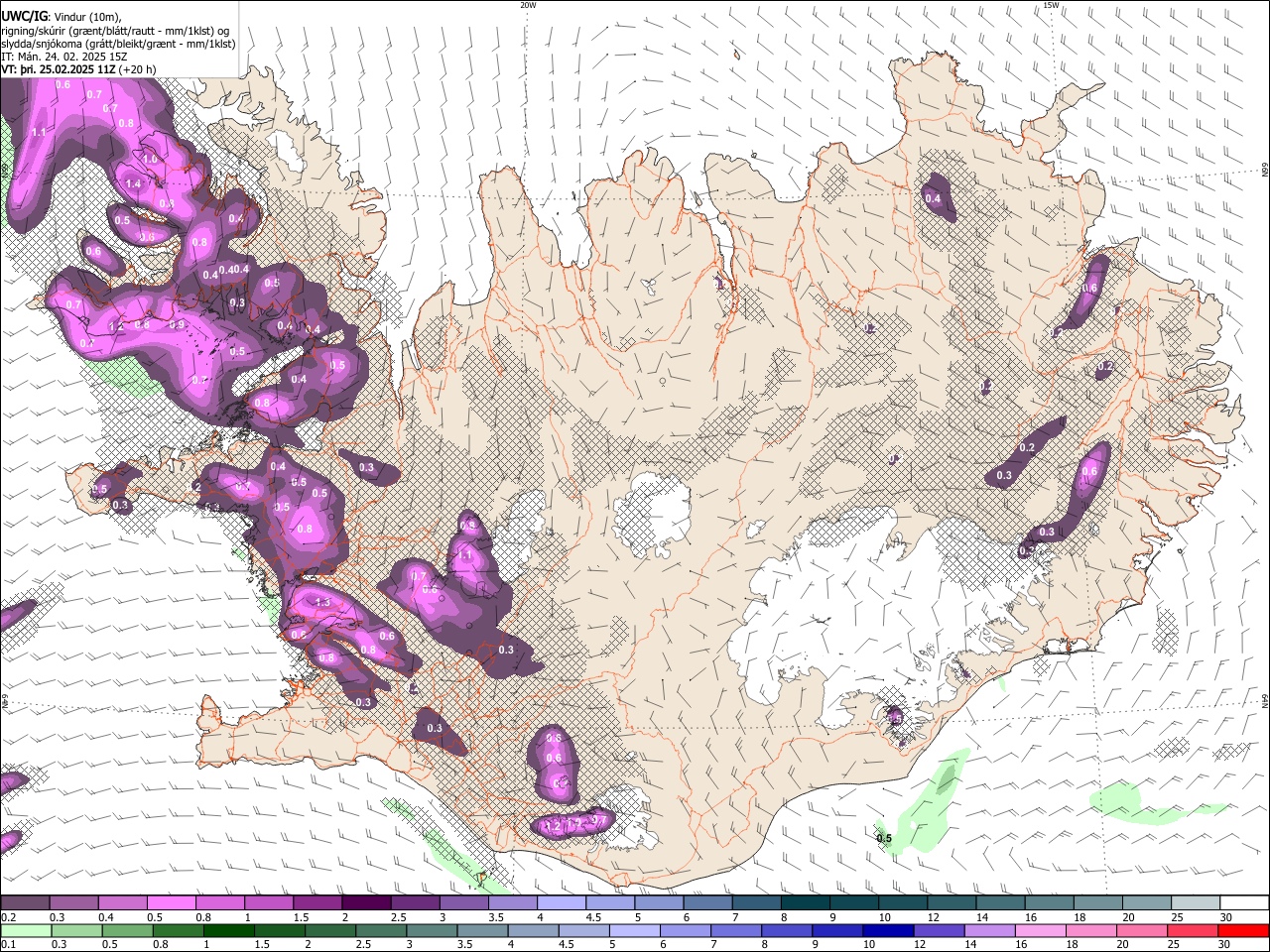The height and width of the screenshot is (952, 1270).
Task: Click the 1.3 precipitation value on map
Action: tap(322, 602)
